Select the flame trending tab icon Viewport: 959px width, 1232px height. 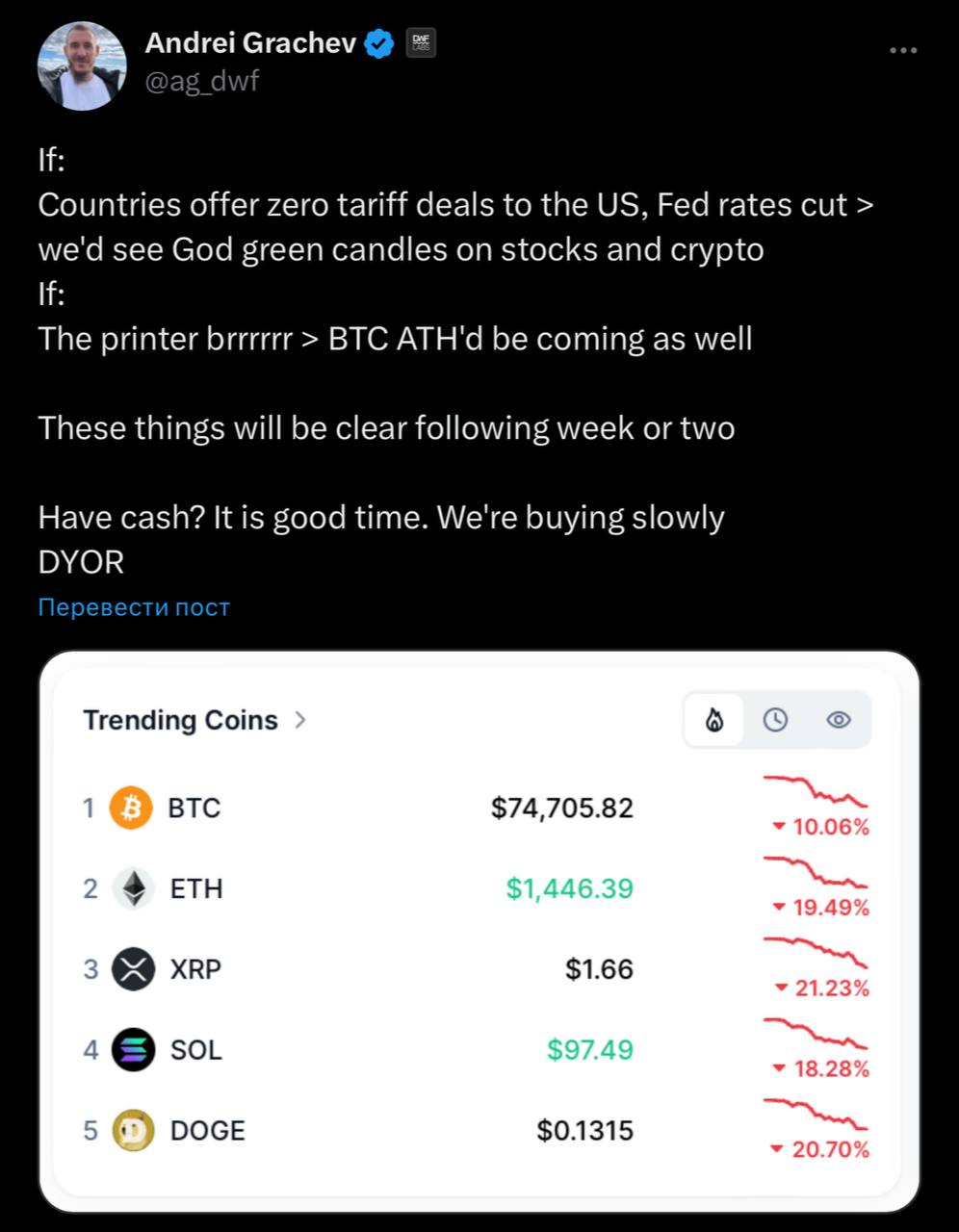[713, 720]
